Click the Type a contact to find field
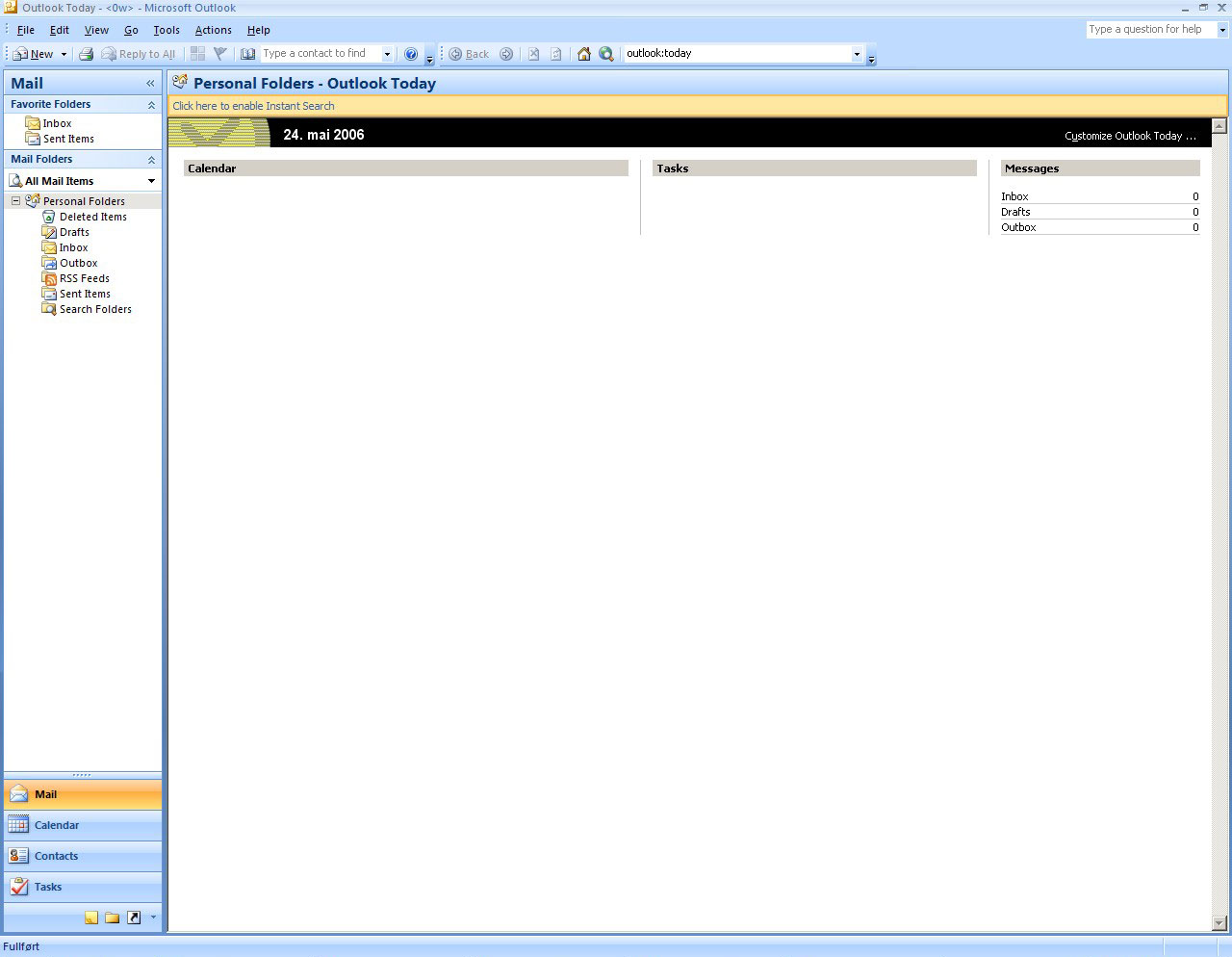This screenshot has width=1232, height=957. click(321, 54)
